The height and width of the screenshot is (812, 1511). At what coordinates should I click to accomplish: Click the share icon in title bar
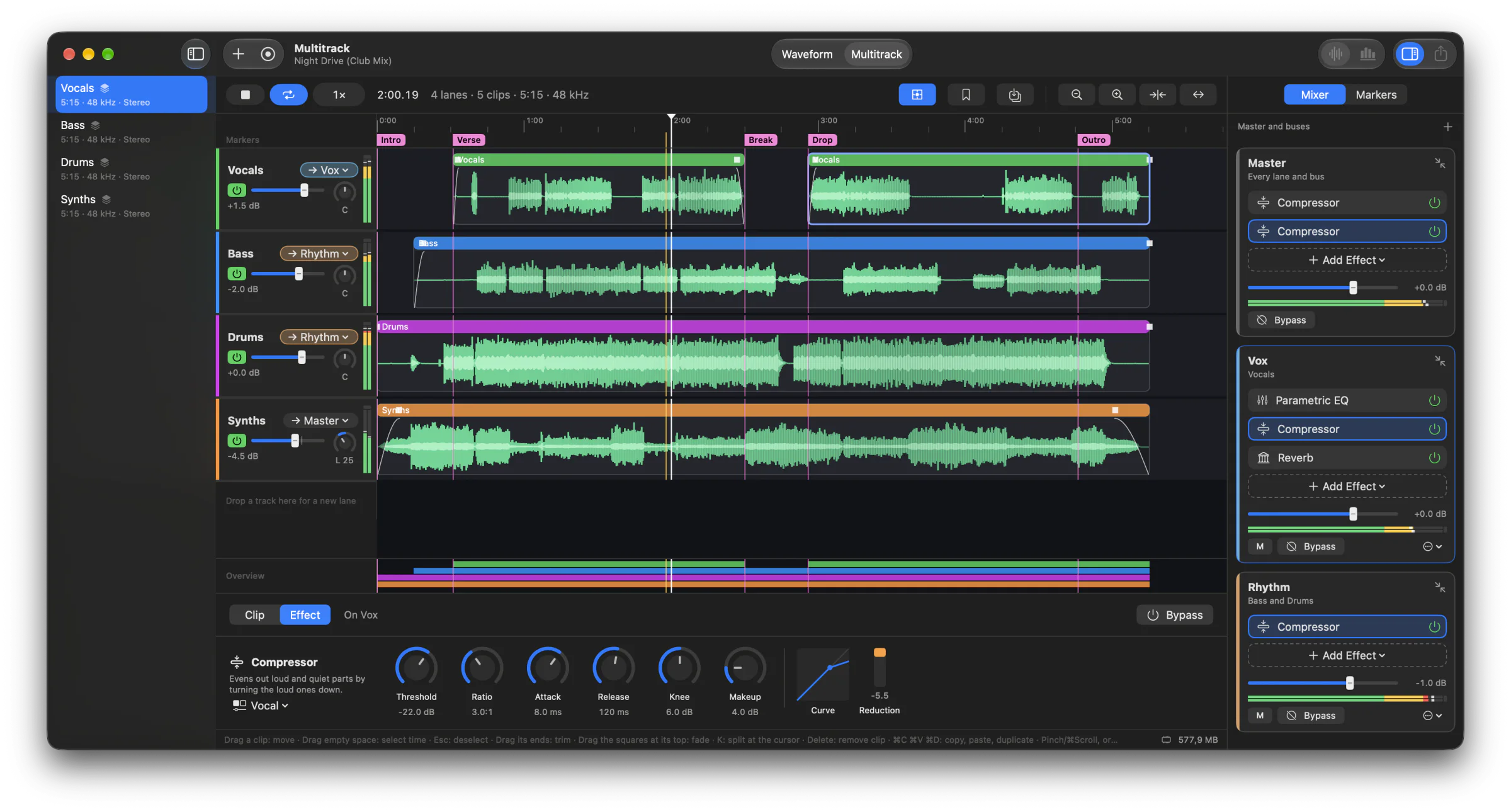(x=1440, y=54)
